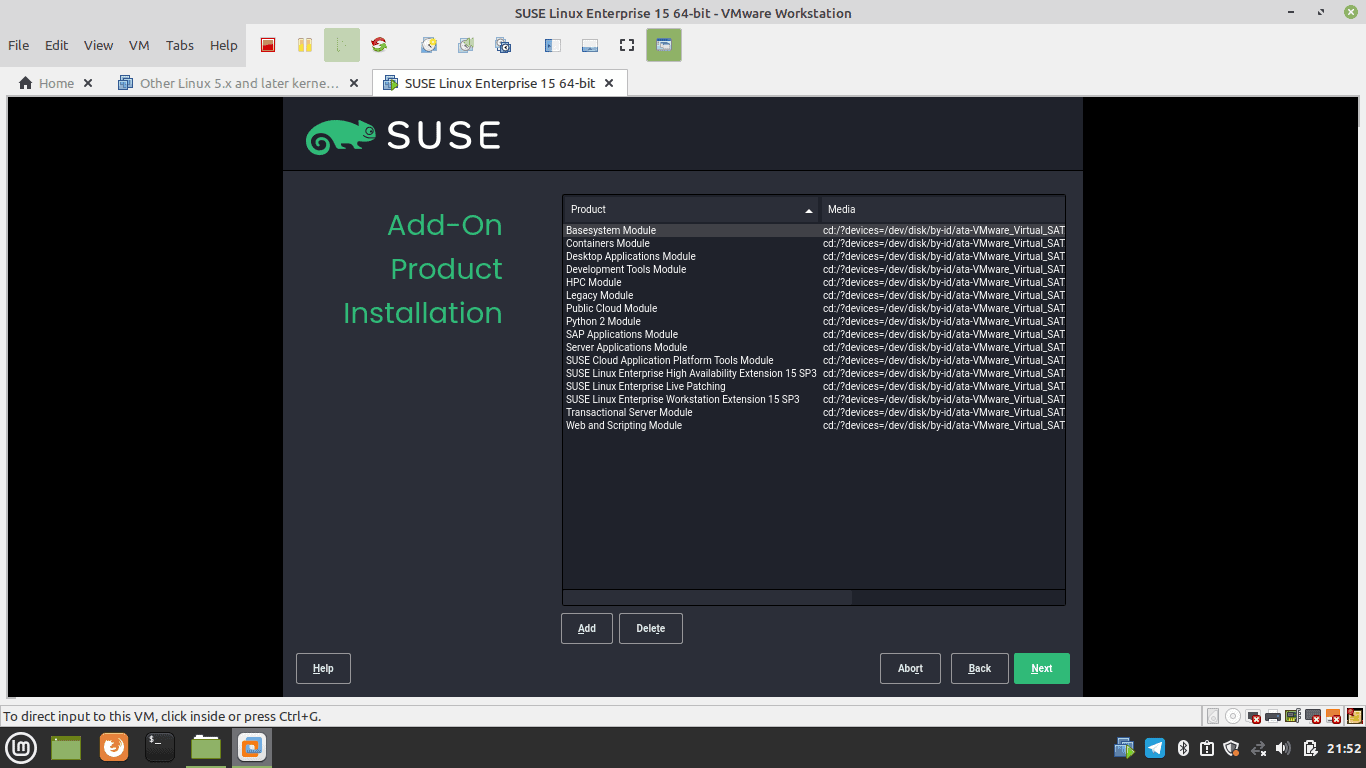Viewport: 1366px width, 768px height.
Task: Enter full screen mode icon
Action: tap(627, 45)
